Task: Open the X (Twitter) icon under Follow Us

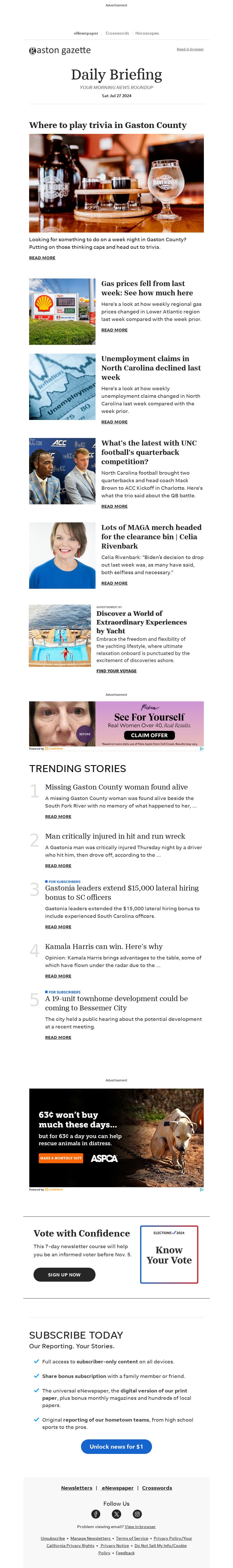Action: tap(116, 1514)
